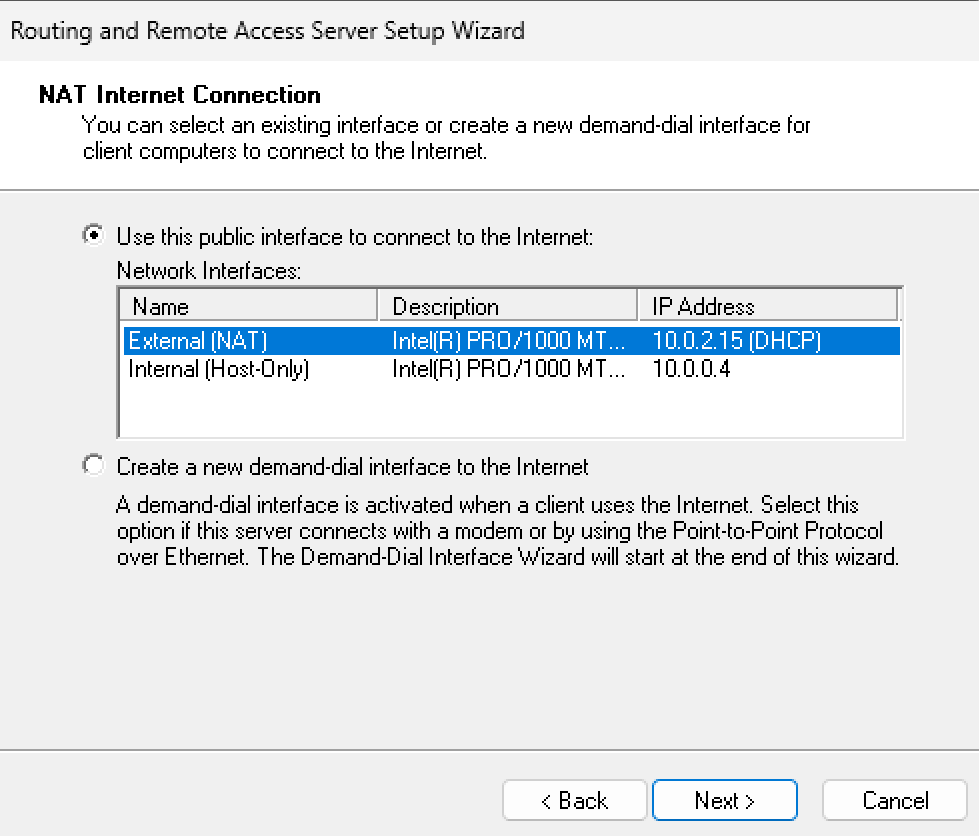Select the External (NAT) interface name
Screen dimensions: 979x836
click(x=198, y=341)
